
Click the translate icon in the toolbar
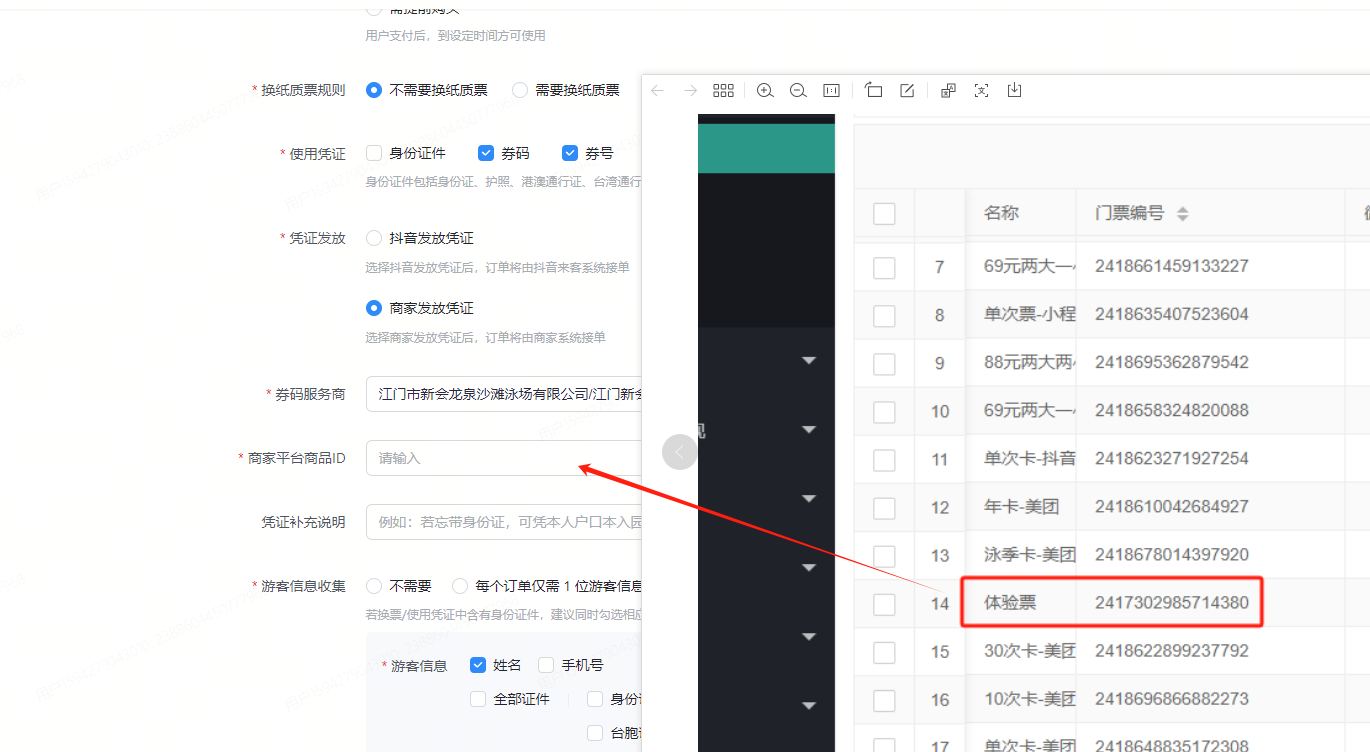pos(948,90)
